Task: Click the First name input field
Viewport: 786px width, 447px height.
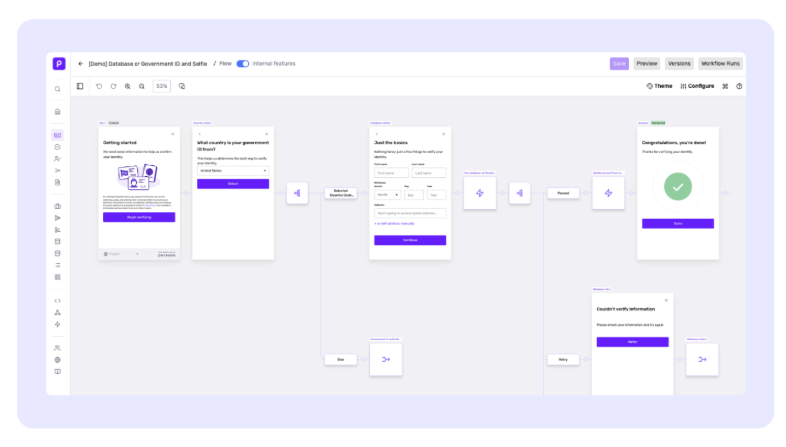Action: [391, 173]
